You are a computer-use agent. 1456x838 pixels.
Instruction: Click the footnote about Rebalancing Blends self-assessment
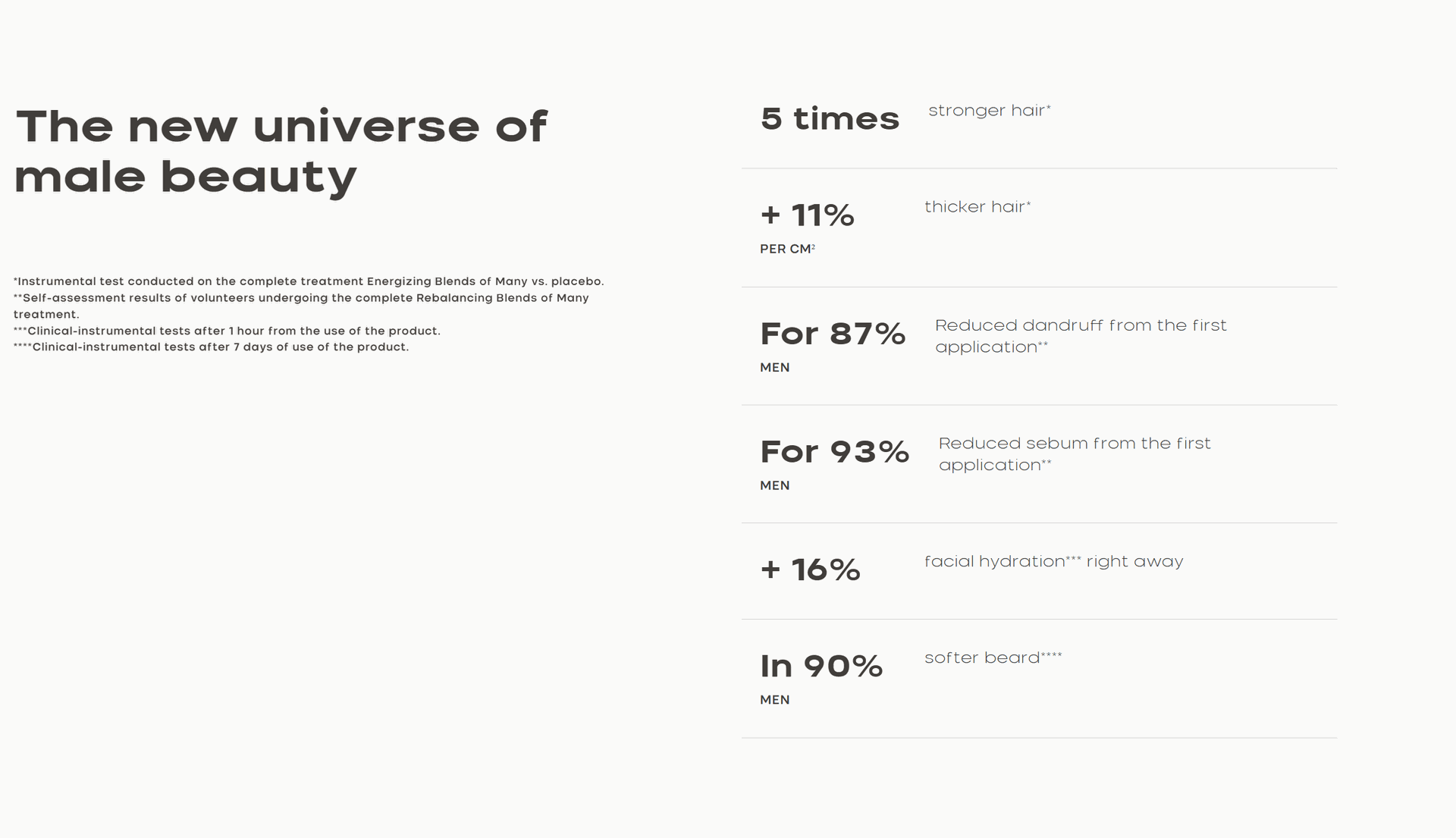[x=301, y=306]
